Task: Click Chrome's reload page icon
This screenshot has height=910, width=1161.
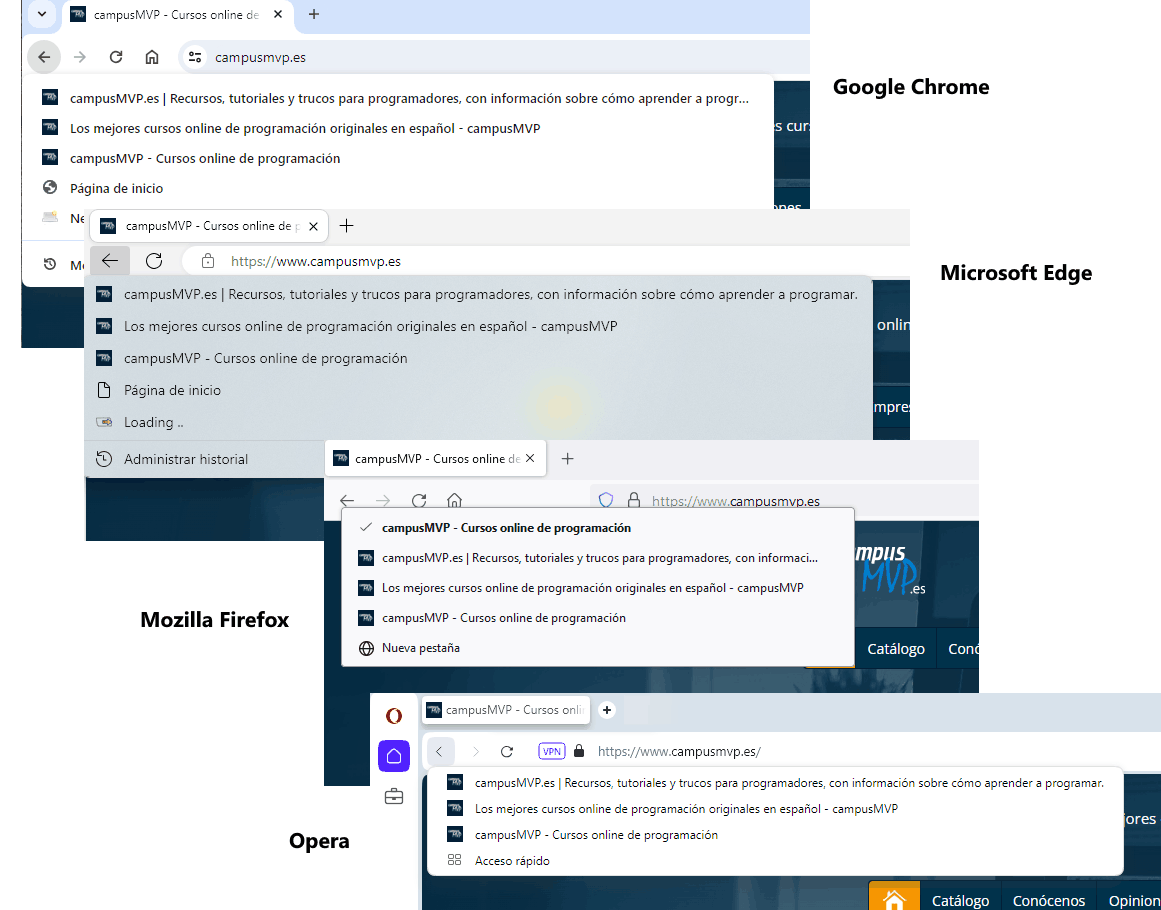Action: (116, 57)
